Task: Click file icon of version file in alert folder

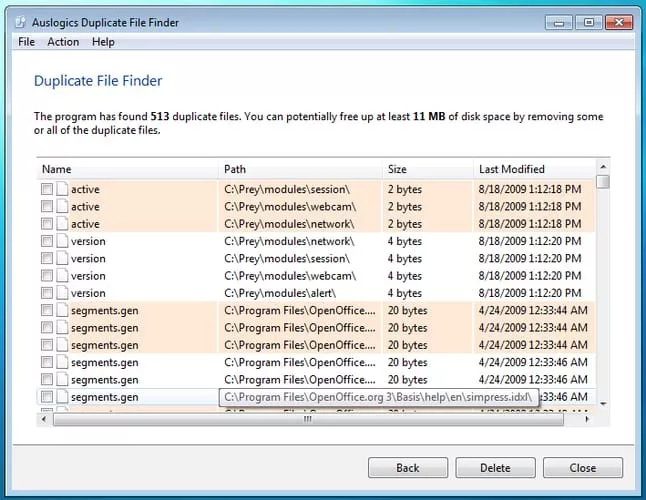Action: [62, 293]
